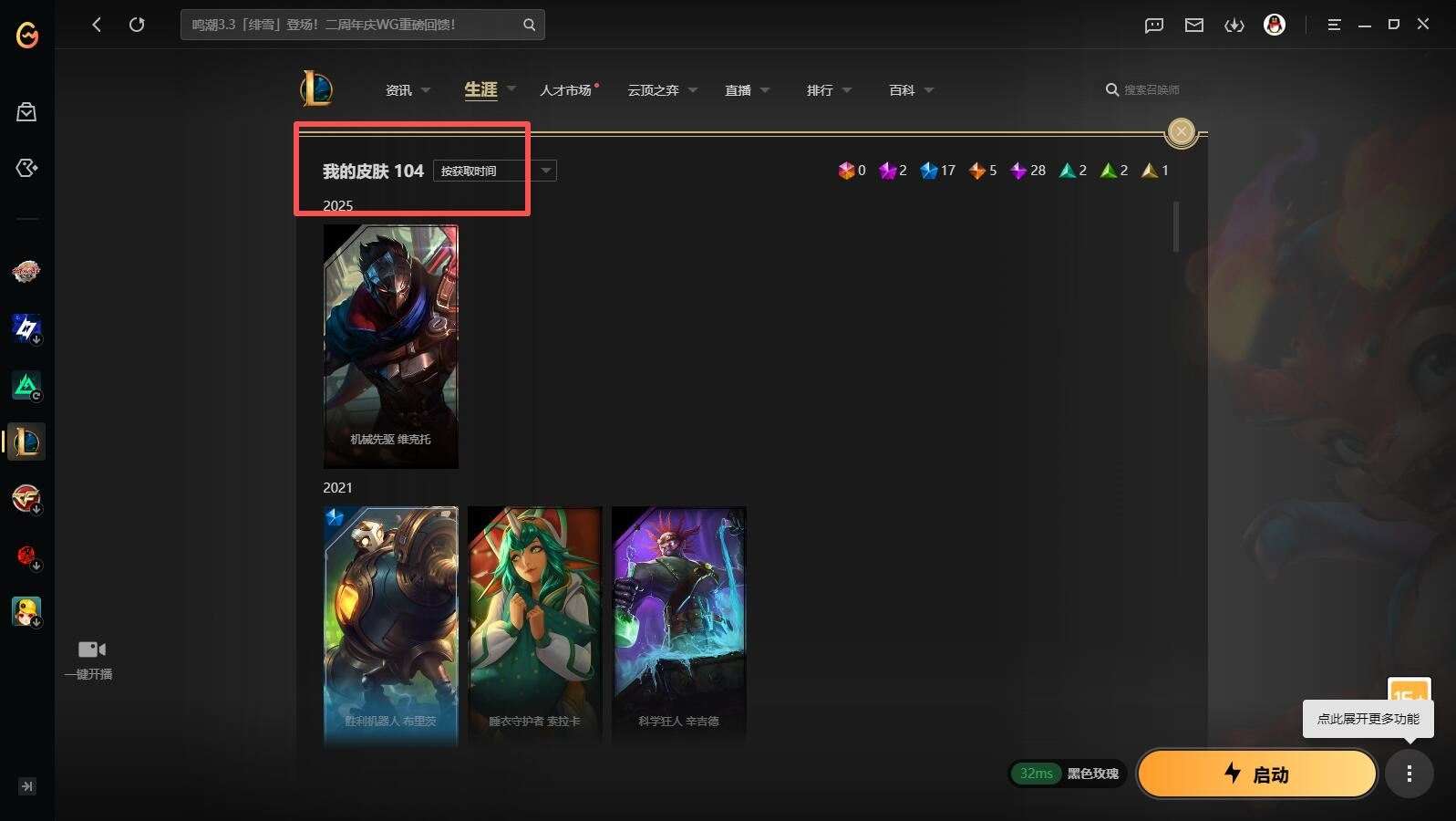Select the CrossFire game icon in sidebar
Screen dimensions: 1456x821
point(26,498)
